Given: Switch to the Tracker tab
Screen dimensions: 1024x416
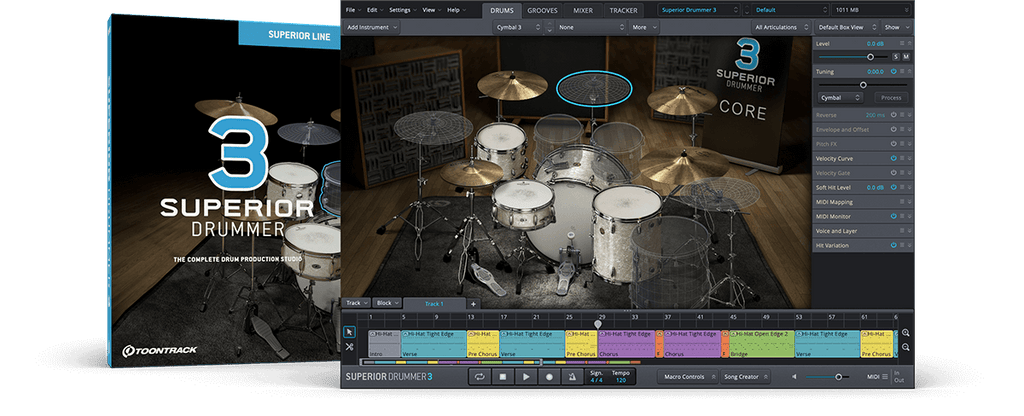Looking at the screenshot, I should pos(624,10).
